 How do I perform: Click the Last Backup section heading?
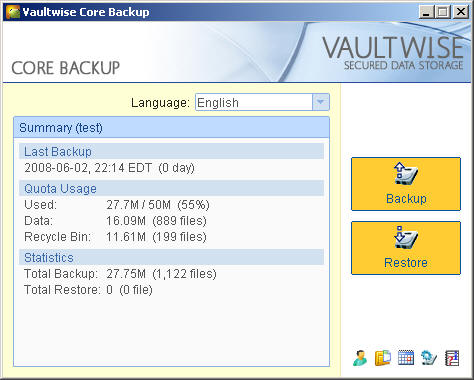(x=171, y=151)
